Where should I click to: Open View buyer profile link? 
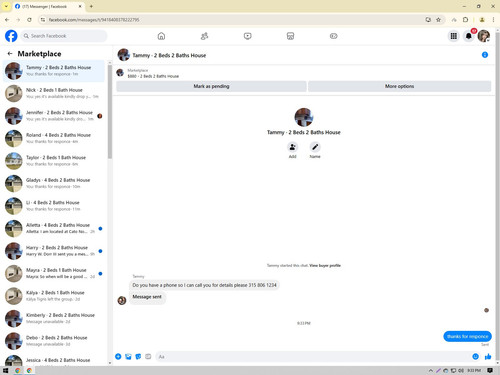click(325, 266)
